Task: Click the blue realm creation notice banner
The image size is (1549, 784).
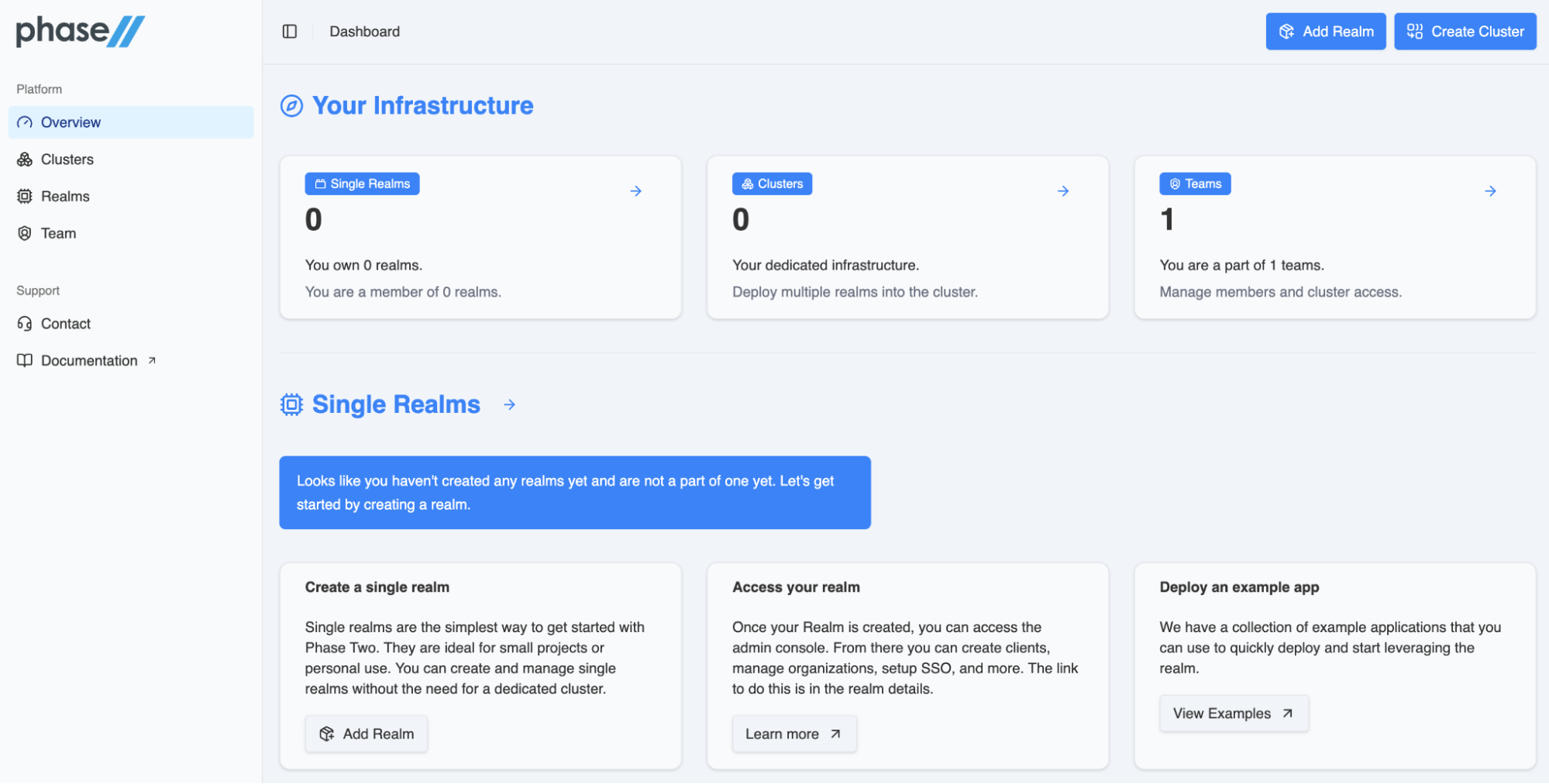Action: click(x=575, y=492)
